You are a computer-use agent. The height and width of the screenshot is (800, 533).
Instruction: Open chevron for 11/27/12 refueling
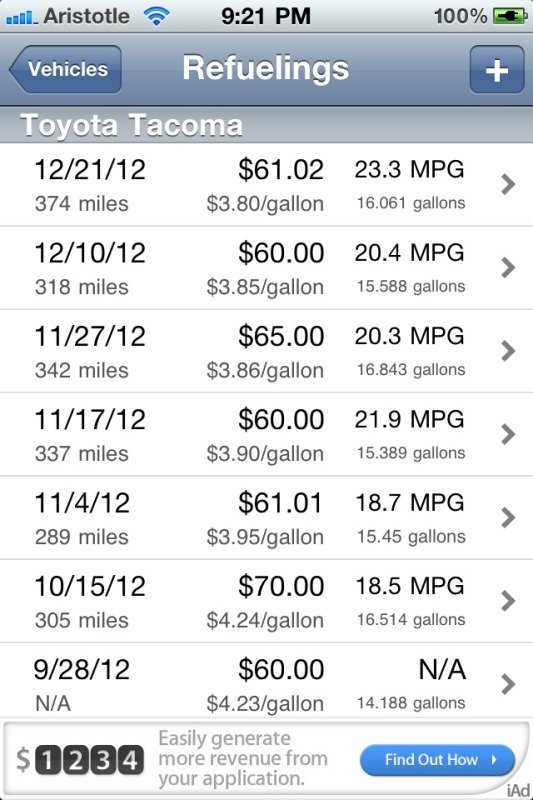point(508,351)
